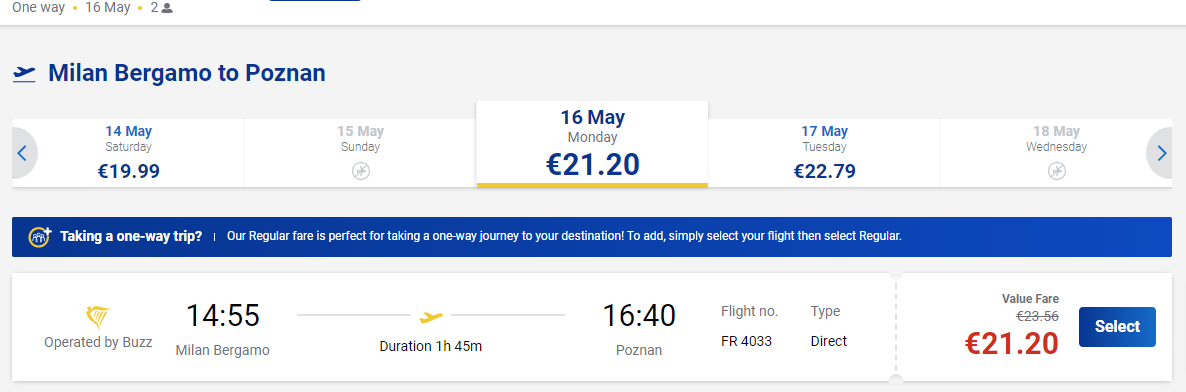Click the passengers icon next to 2
Screen dimensions: 1186x392
coord(167,8)
